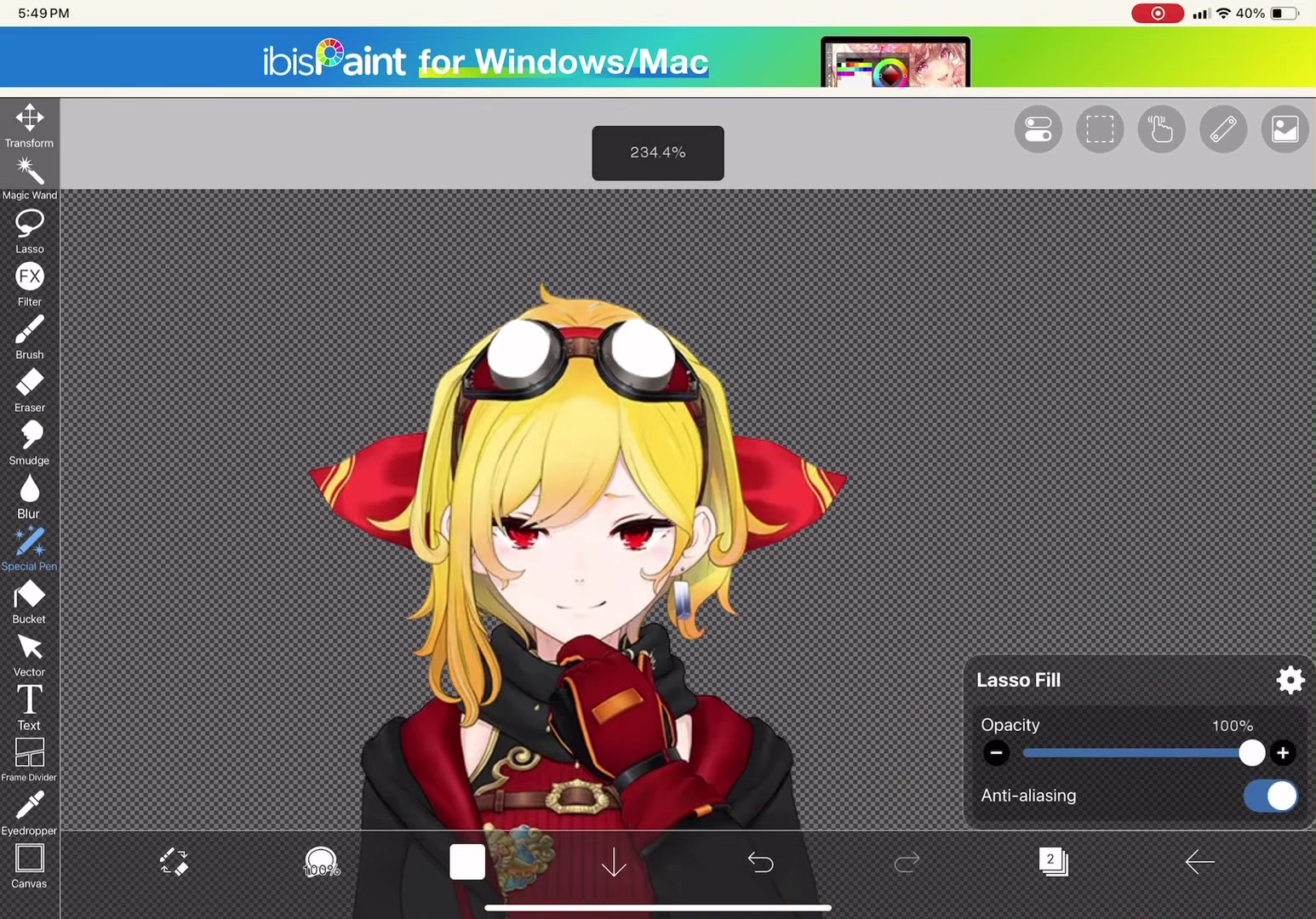
Task: Tap the 5:49 PM clock
Action: (43, 14)
